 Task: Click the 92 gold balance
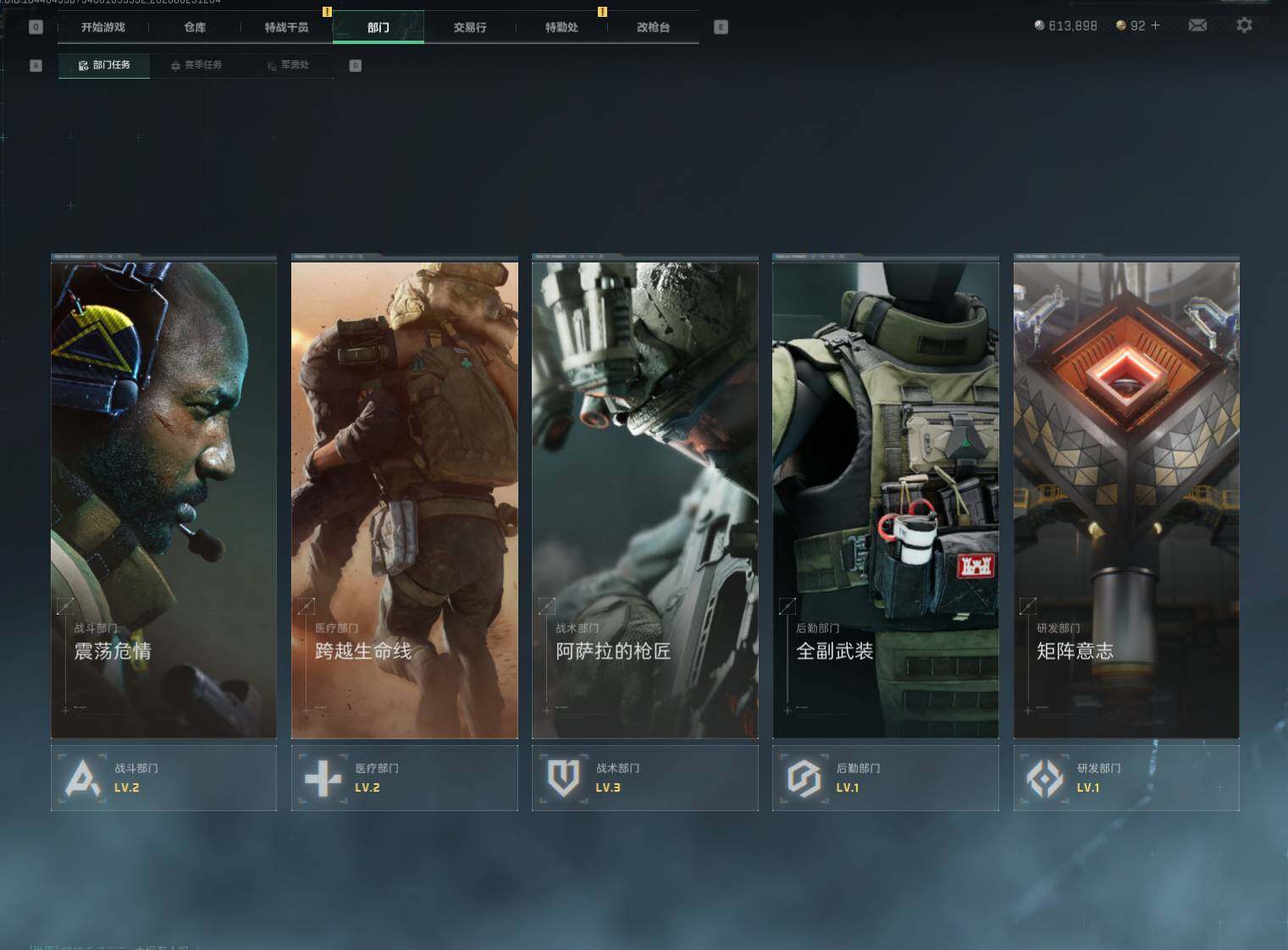tap(1138, 26)
